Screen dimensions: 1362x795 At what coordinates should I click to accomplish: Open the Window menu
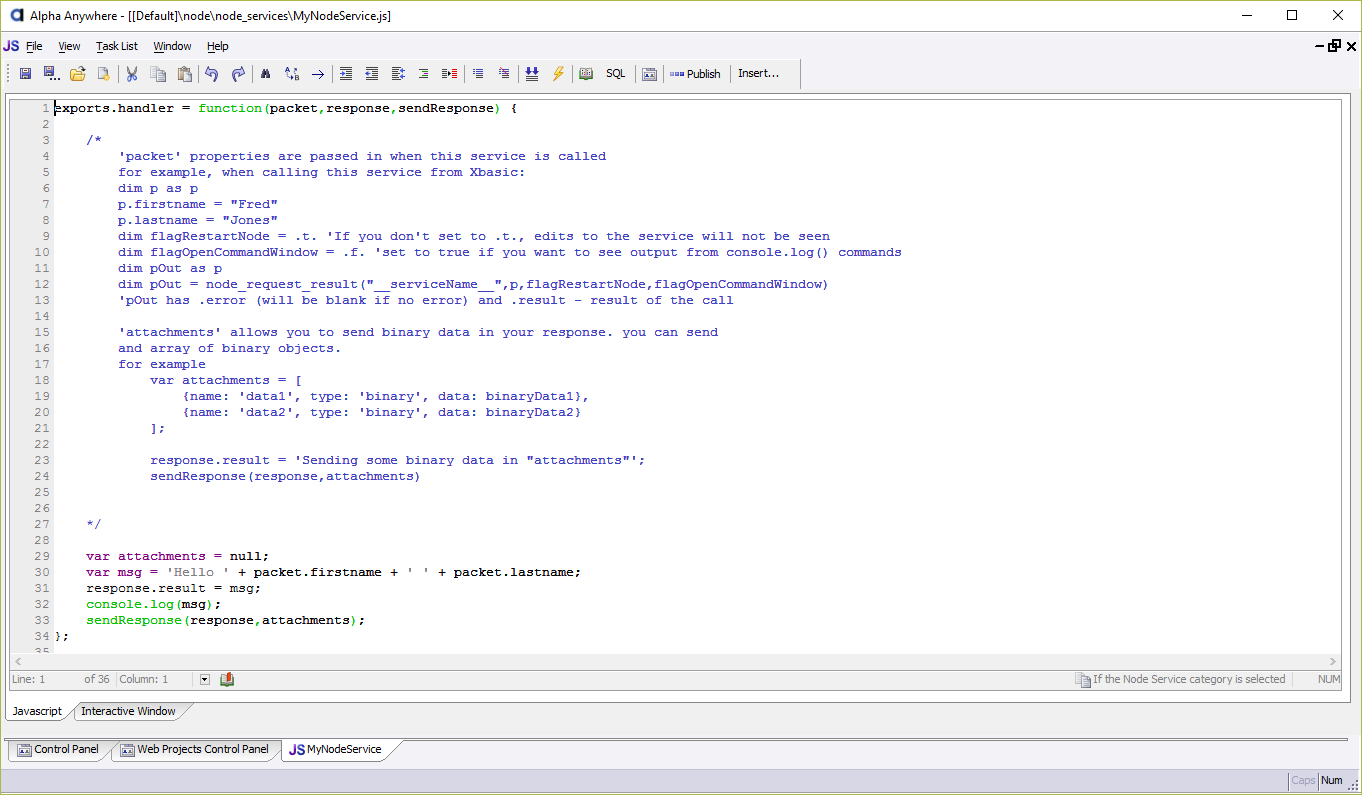tap(172, 46)
